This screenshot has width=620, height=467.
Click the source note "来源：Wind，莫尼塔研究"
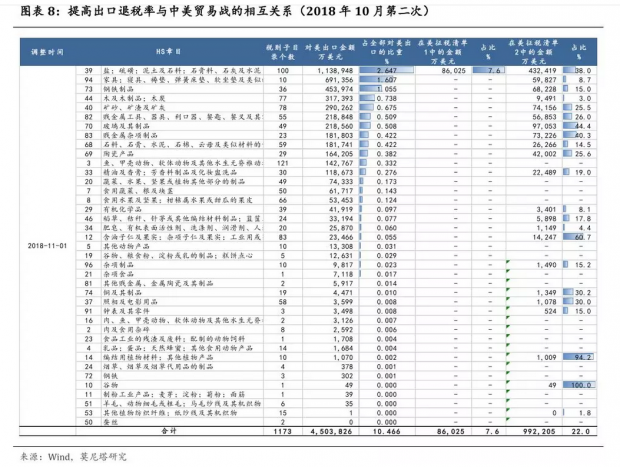click(x=74, y=457)
